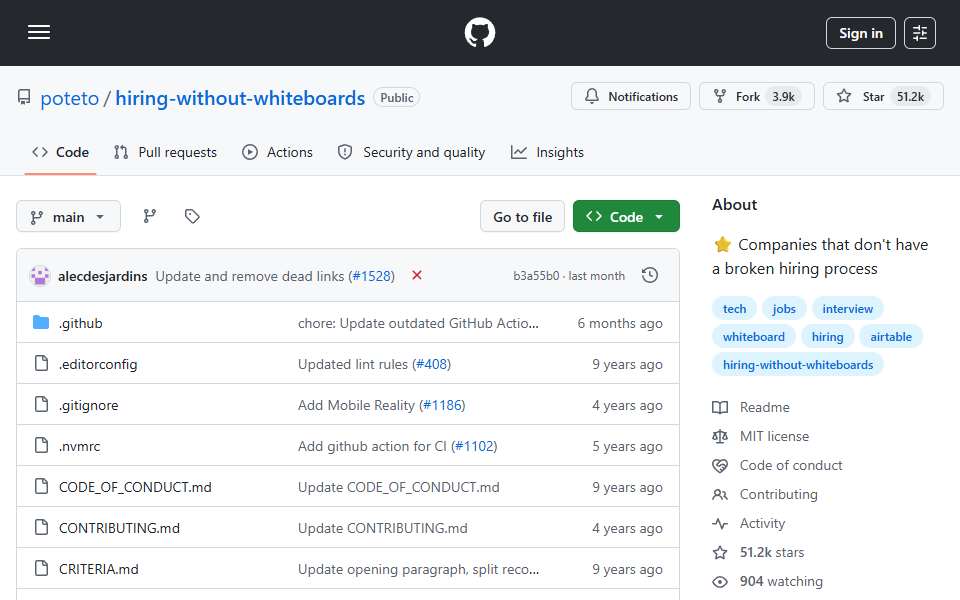The image size is (960, 600).
Task: Select the tech topic tag
Action: (734, 309)
